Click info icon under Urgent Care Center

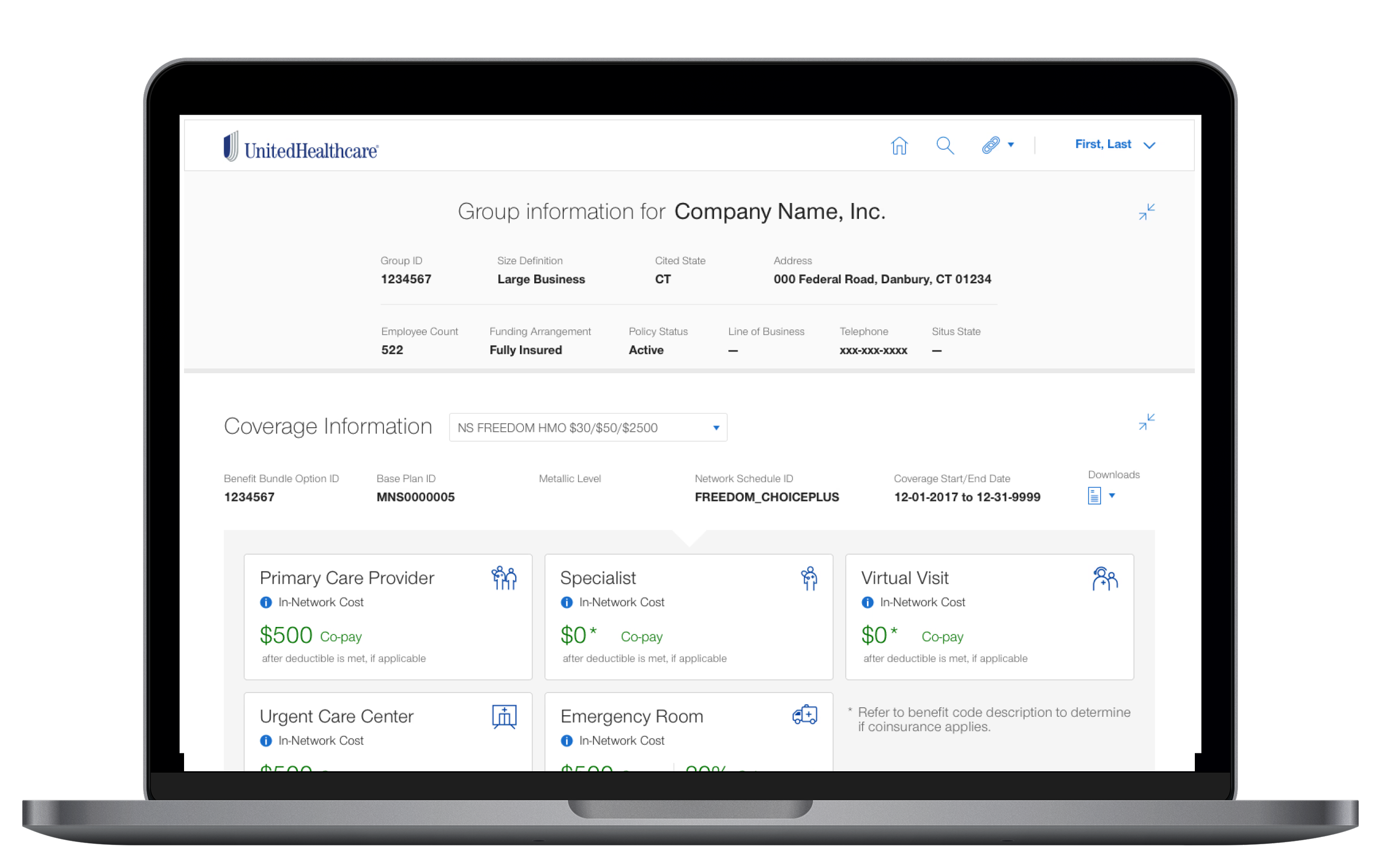coord(266,741)
